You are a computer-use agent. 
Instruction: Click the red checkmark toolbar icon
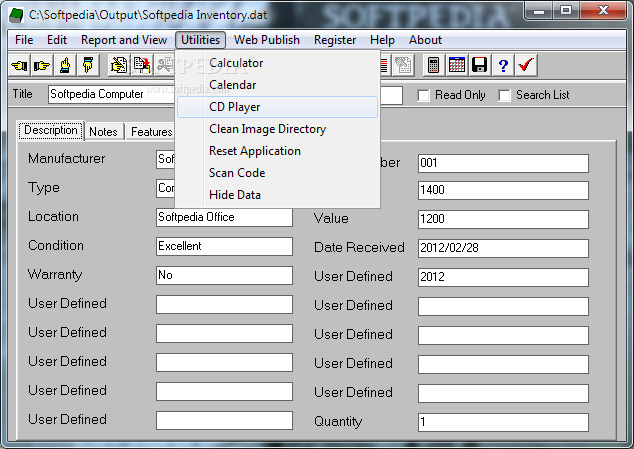526,65
